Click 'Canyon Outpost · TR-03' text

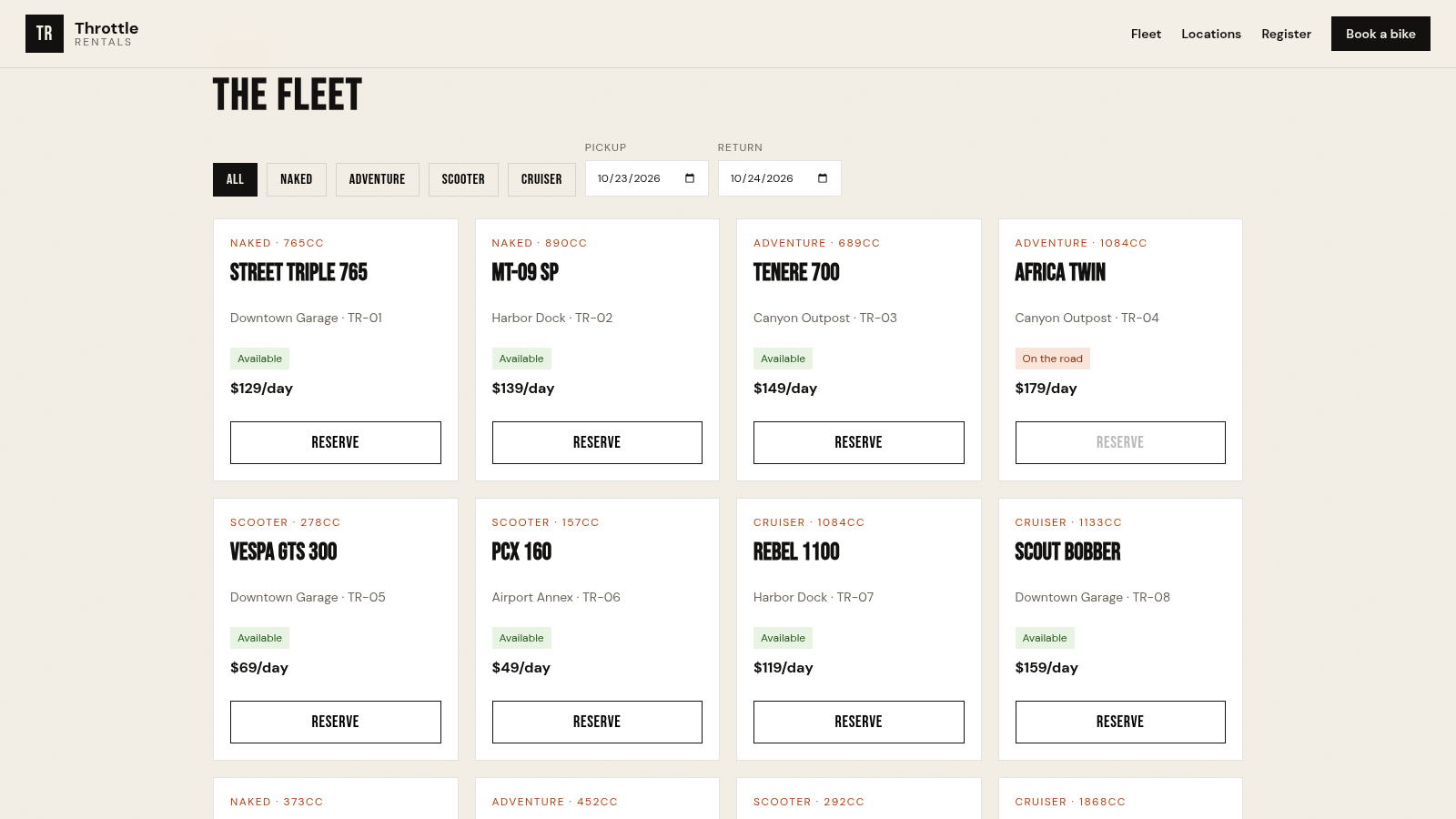[825, 318]
